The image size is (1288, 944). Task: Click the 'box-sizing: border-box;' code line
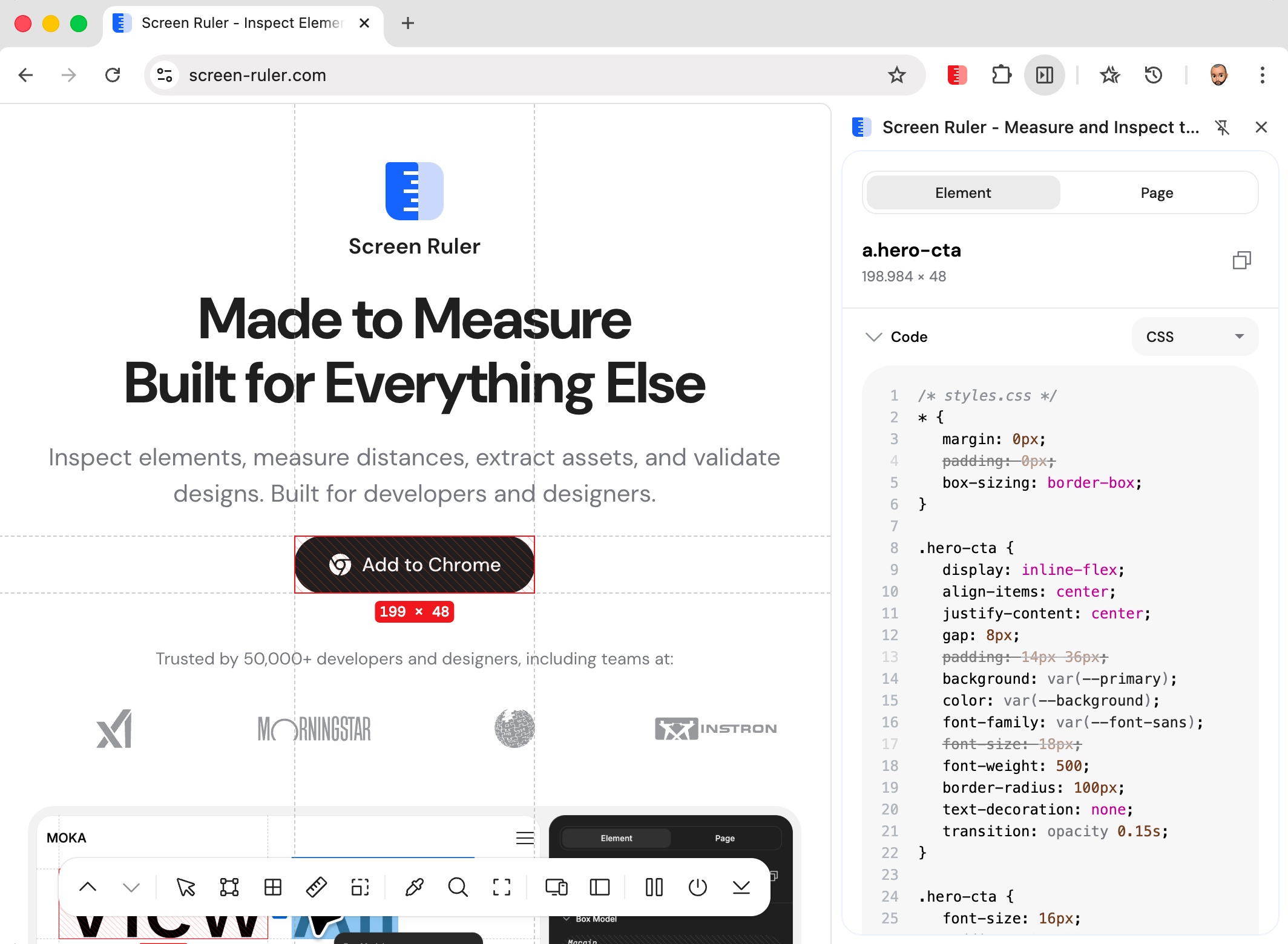coord(1042,483)
